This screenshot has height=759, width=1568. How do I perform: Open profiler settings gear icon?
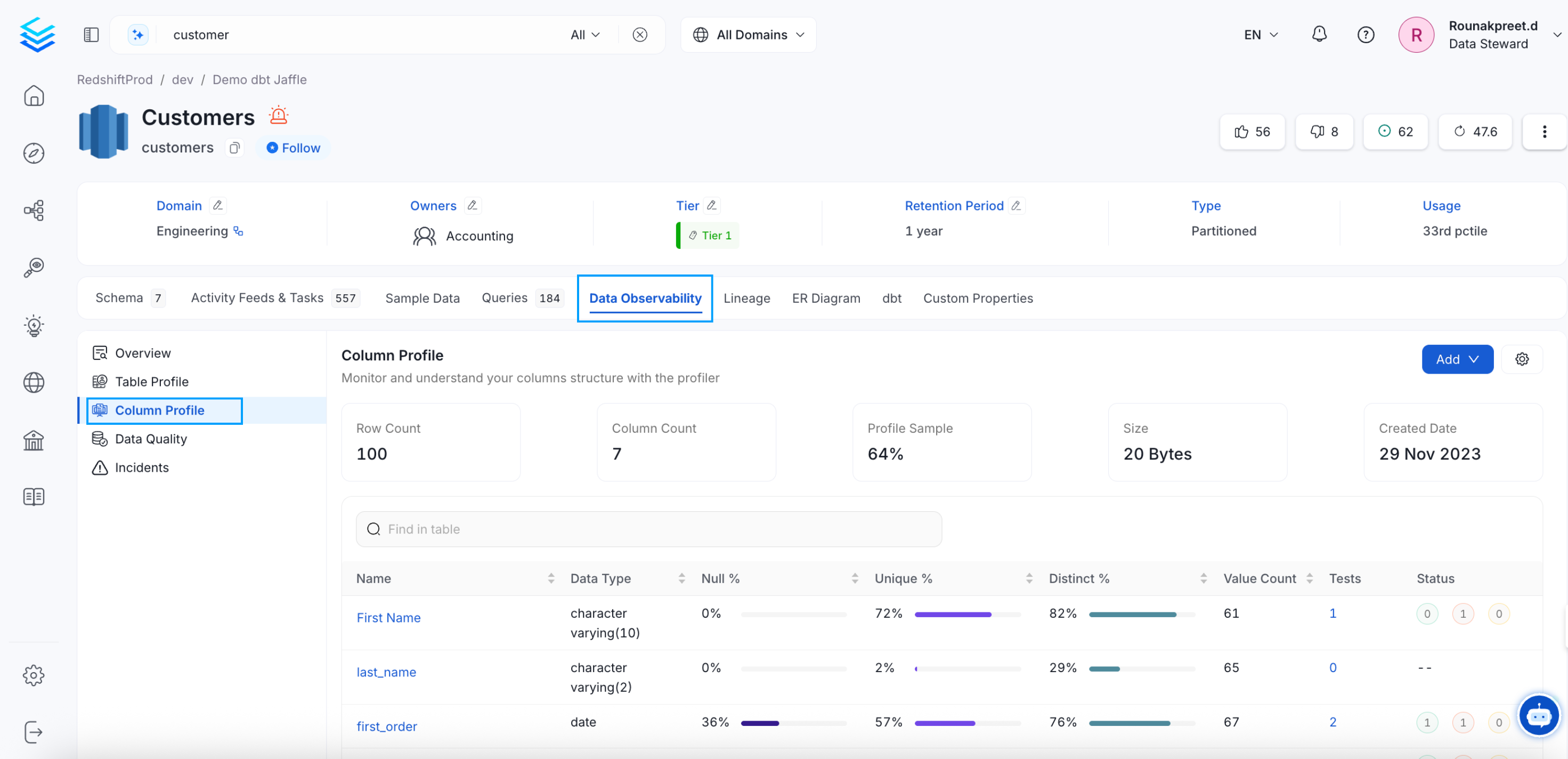(x=1521, y=359)
